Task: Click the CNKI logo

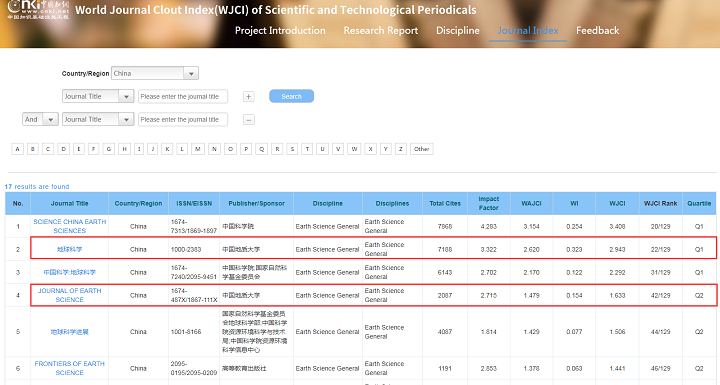Action: tap(38, 9)
